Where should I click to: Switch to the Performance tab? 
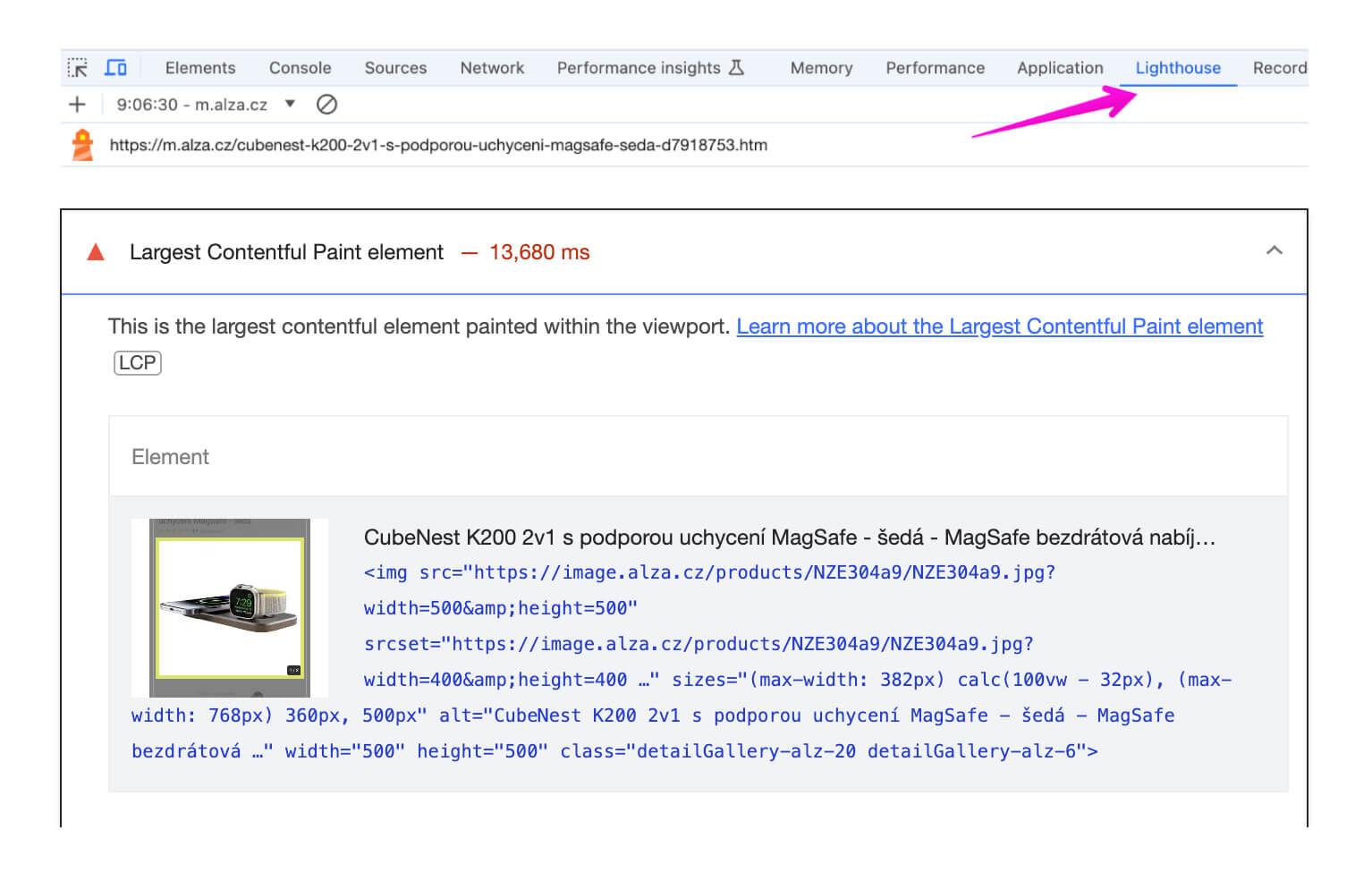point(935,68)
